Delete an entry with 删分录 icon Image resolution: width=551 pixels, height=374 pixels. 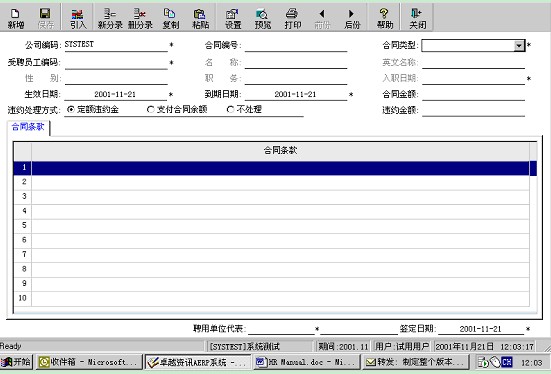tap(140, 18)
